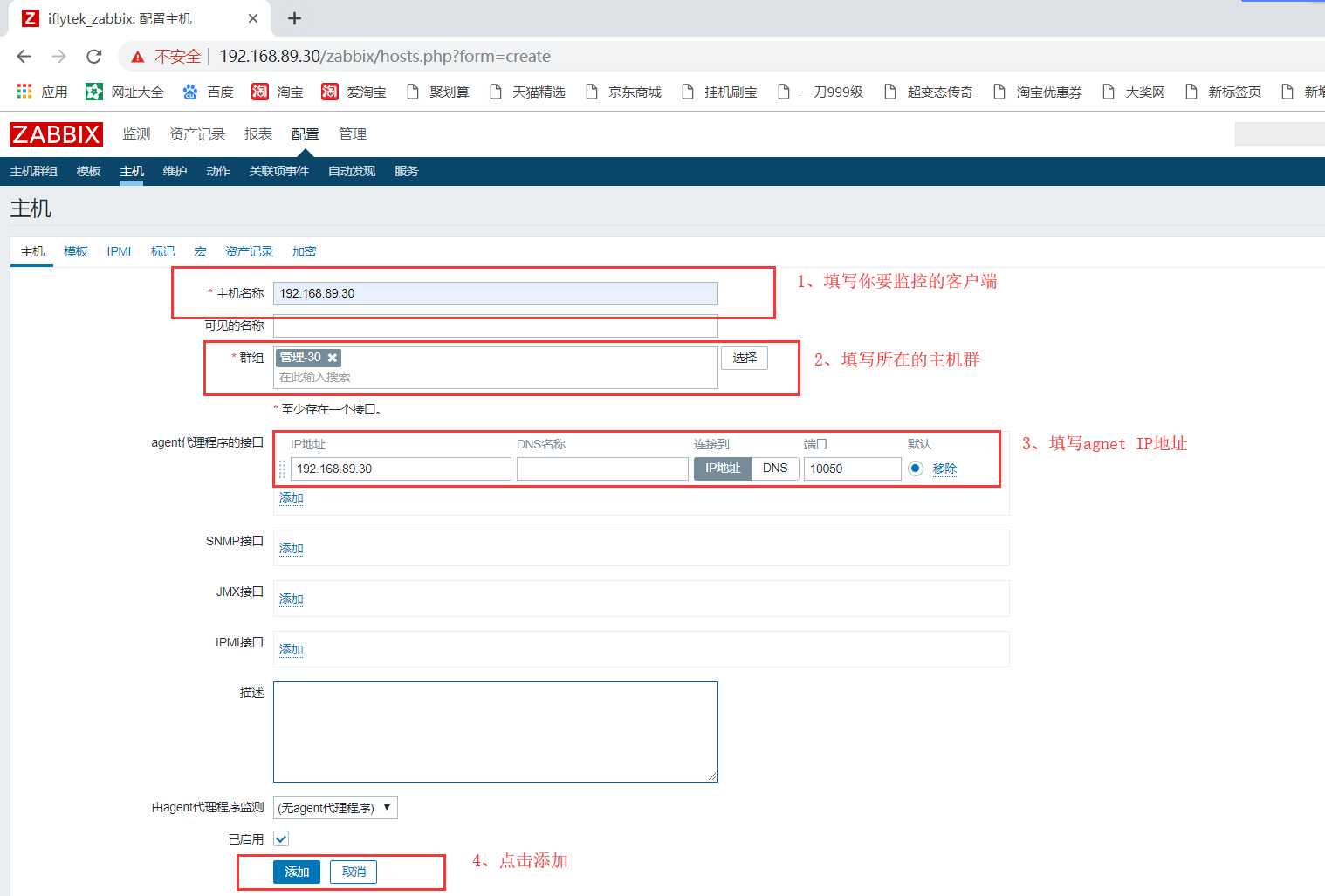This screenshot has width=1325, height=896.
Task: Switch to the 标记 form tab
Action: pos(163,251)
